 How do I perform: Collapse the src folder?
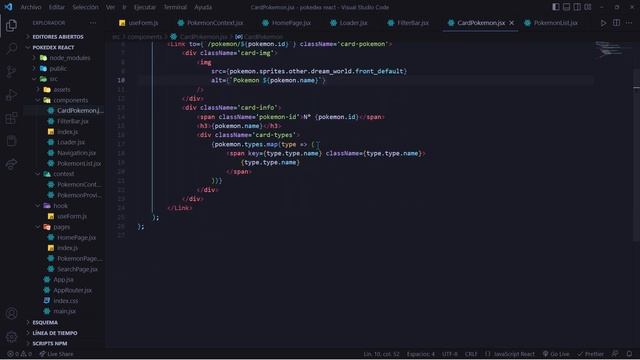[x=53, y=79]
